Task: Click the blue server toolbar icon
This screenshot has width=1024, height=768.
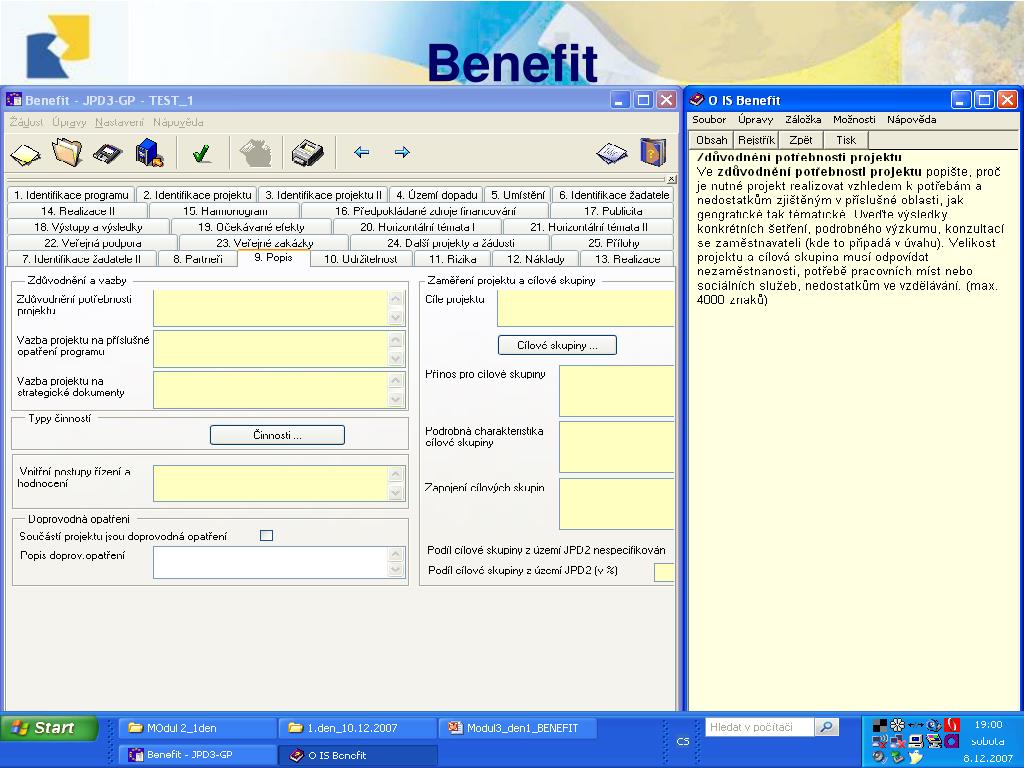Action: (x=150, y=153)
